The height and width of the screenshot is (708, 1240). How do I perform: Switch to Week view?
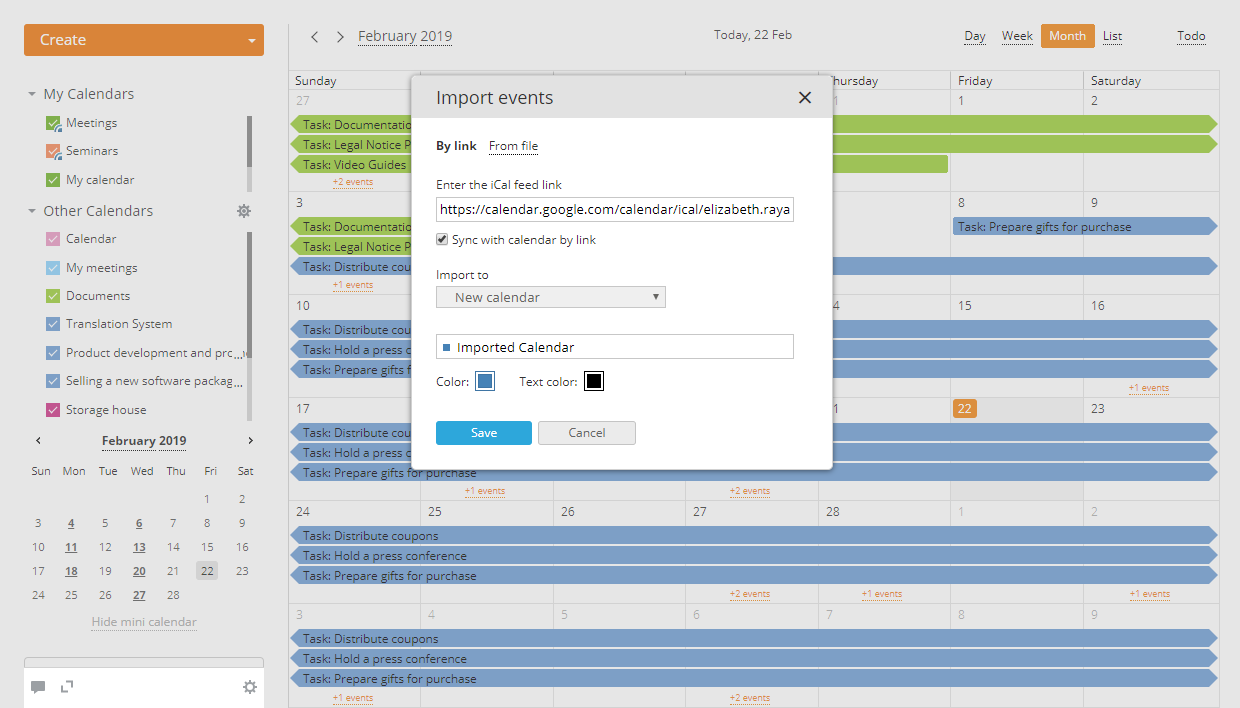coord(1017,35)
